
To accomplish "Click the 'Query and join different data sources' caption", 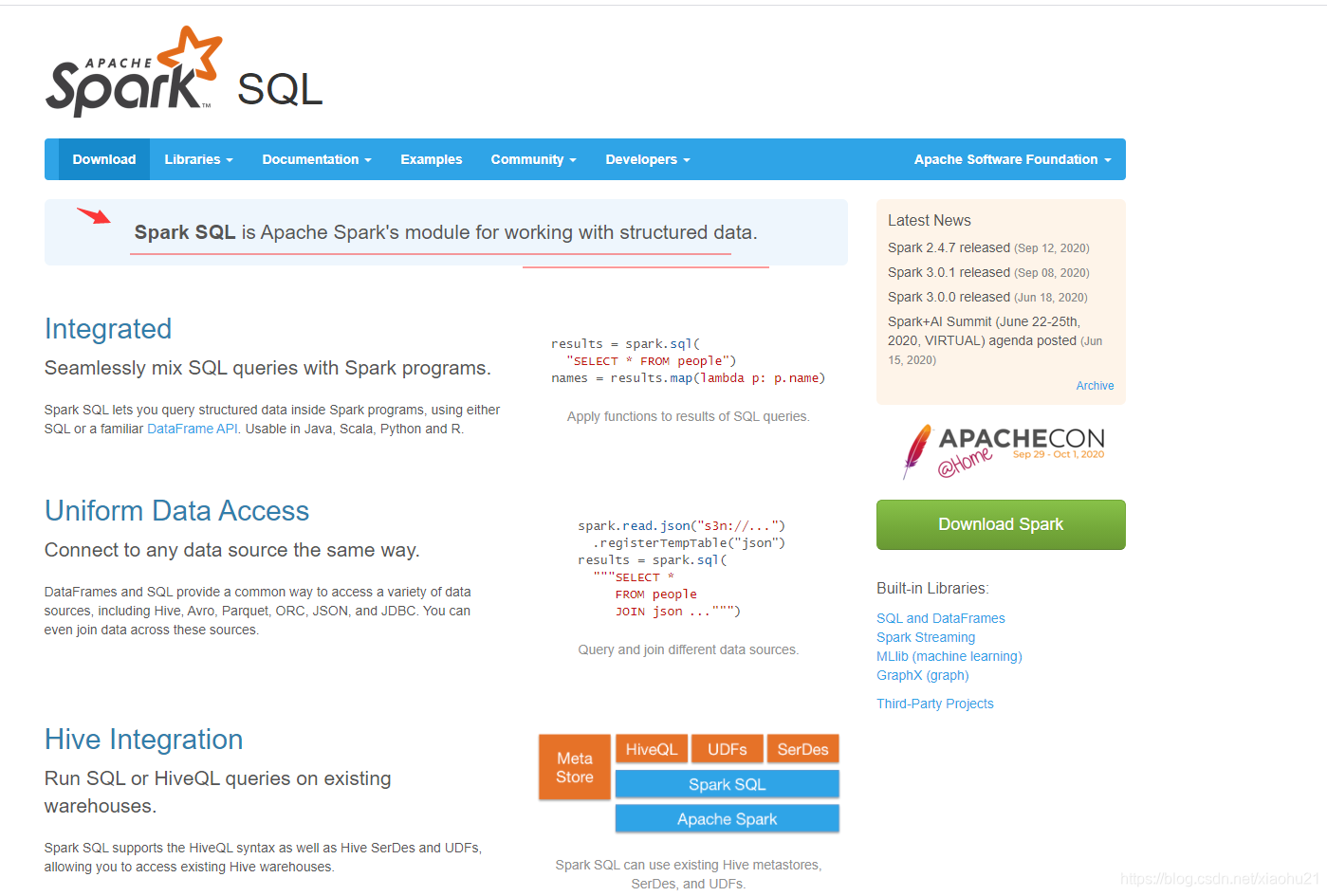I will [x=689, y=649].
